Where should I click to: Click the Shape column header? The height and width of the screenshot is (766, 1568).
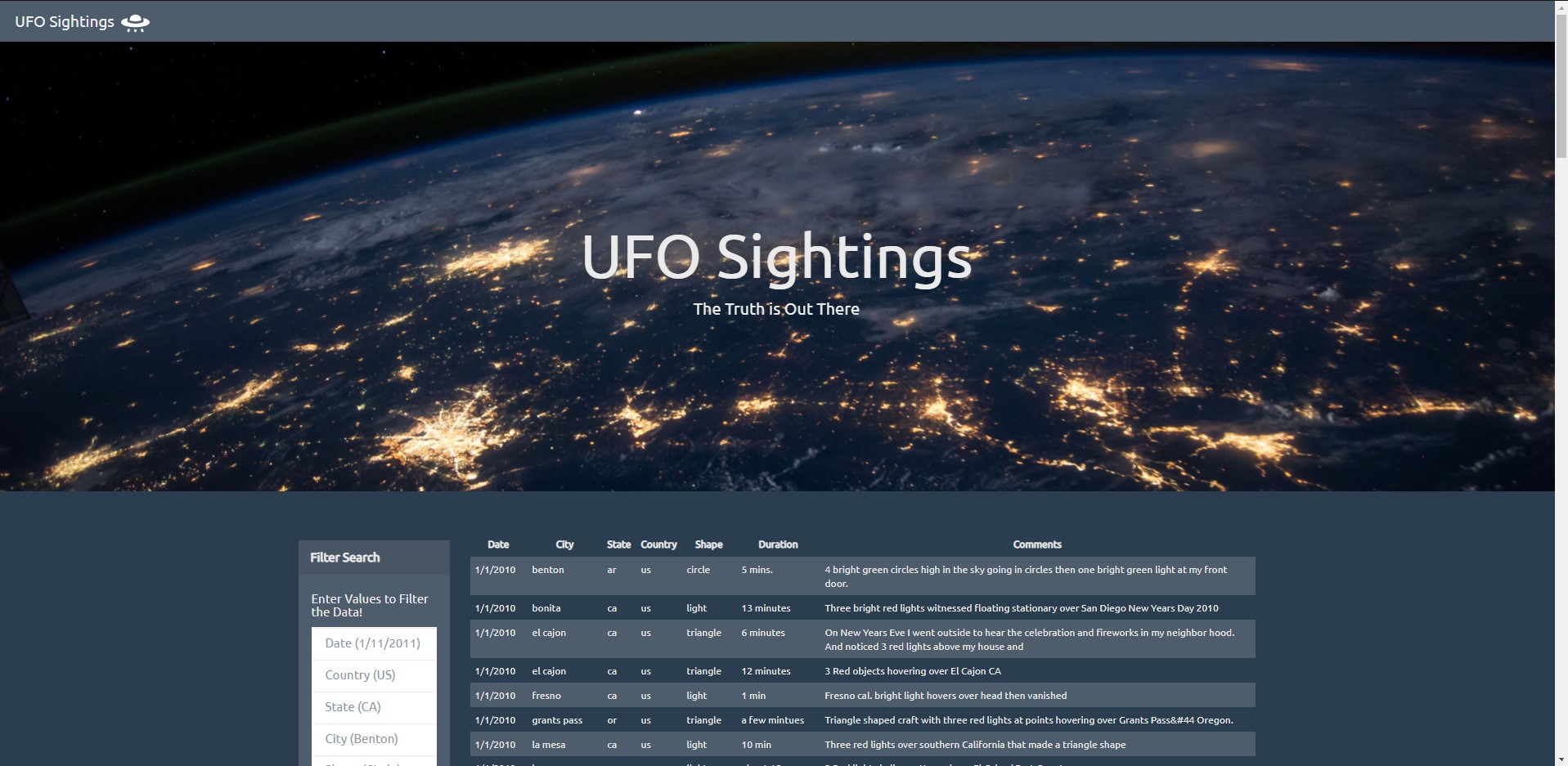click(x=708, y=544)
